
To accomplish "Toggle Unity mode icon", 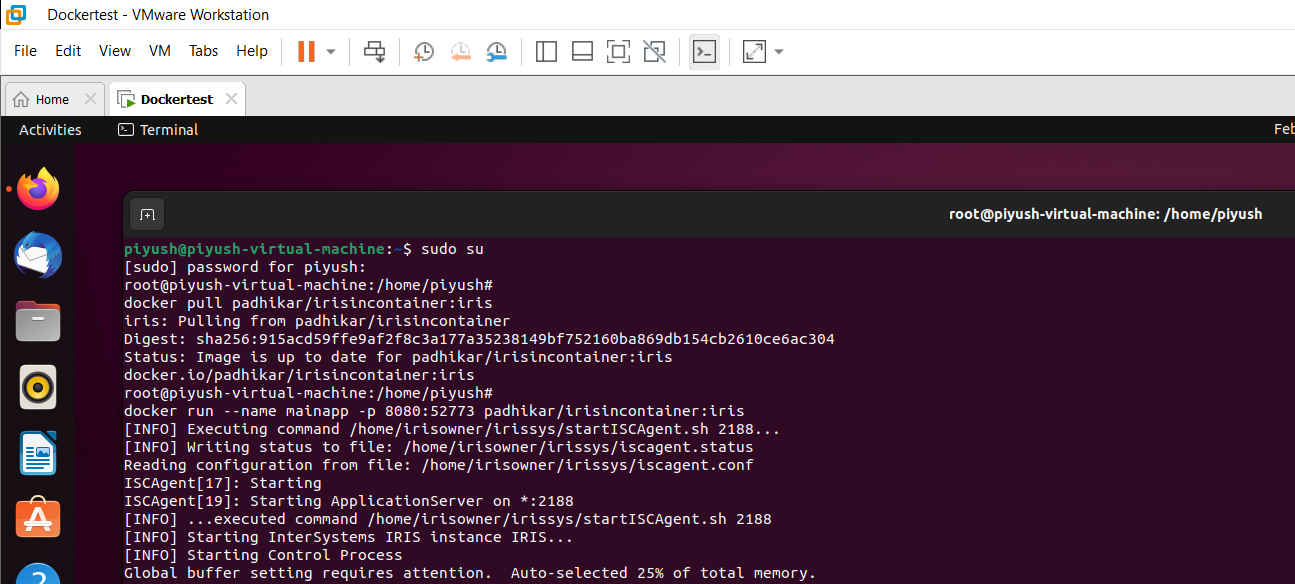I will 654,51.
